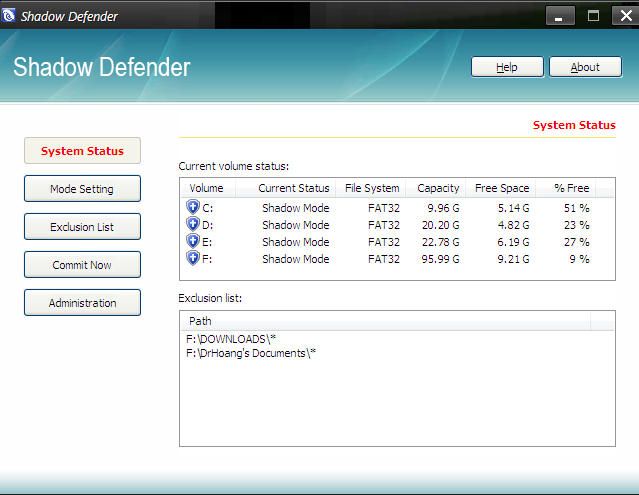Sort by Free Space column header
The width and height of the screenshot is (639, 495).
pos(502,188)
